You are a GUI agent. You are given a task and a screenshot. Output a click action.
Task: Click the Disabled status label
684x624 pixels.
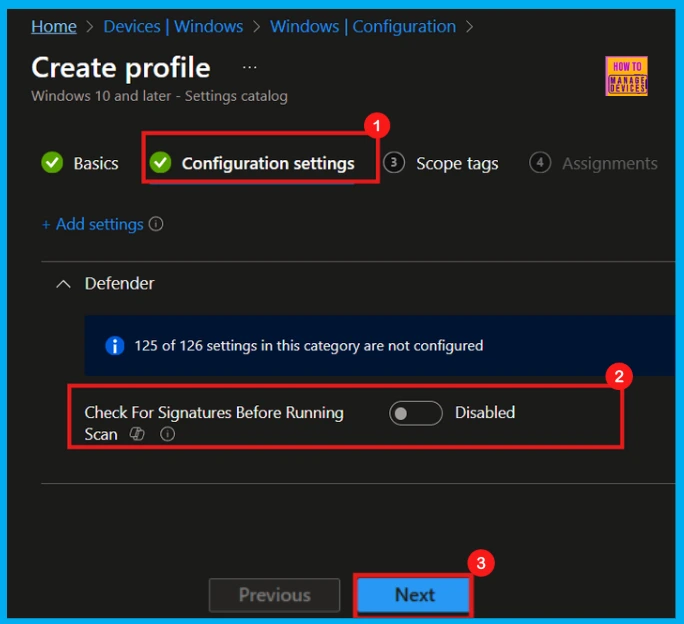pos(485,412)
